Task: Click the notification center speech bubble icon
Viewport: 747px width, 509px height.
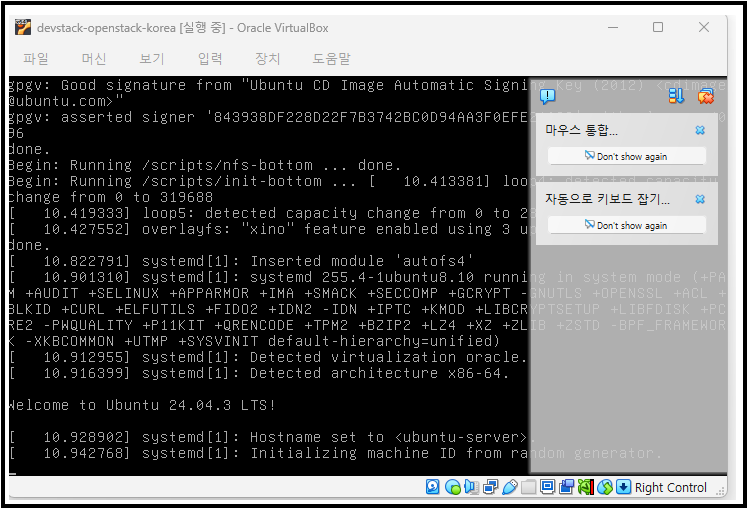Action: (547, 97)
